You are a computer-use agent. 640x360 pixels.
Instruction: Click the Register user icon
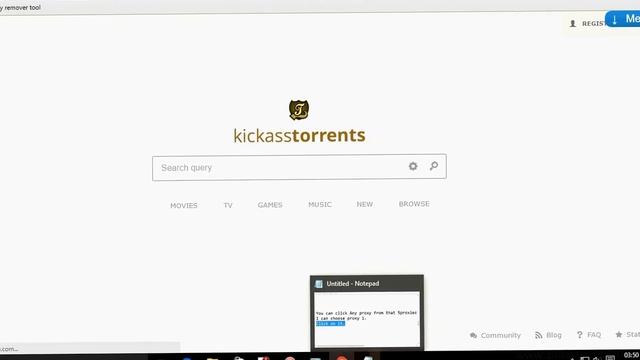[x=573, y=24]
